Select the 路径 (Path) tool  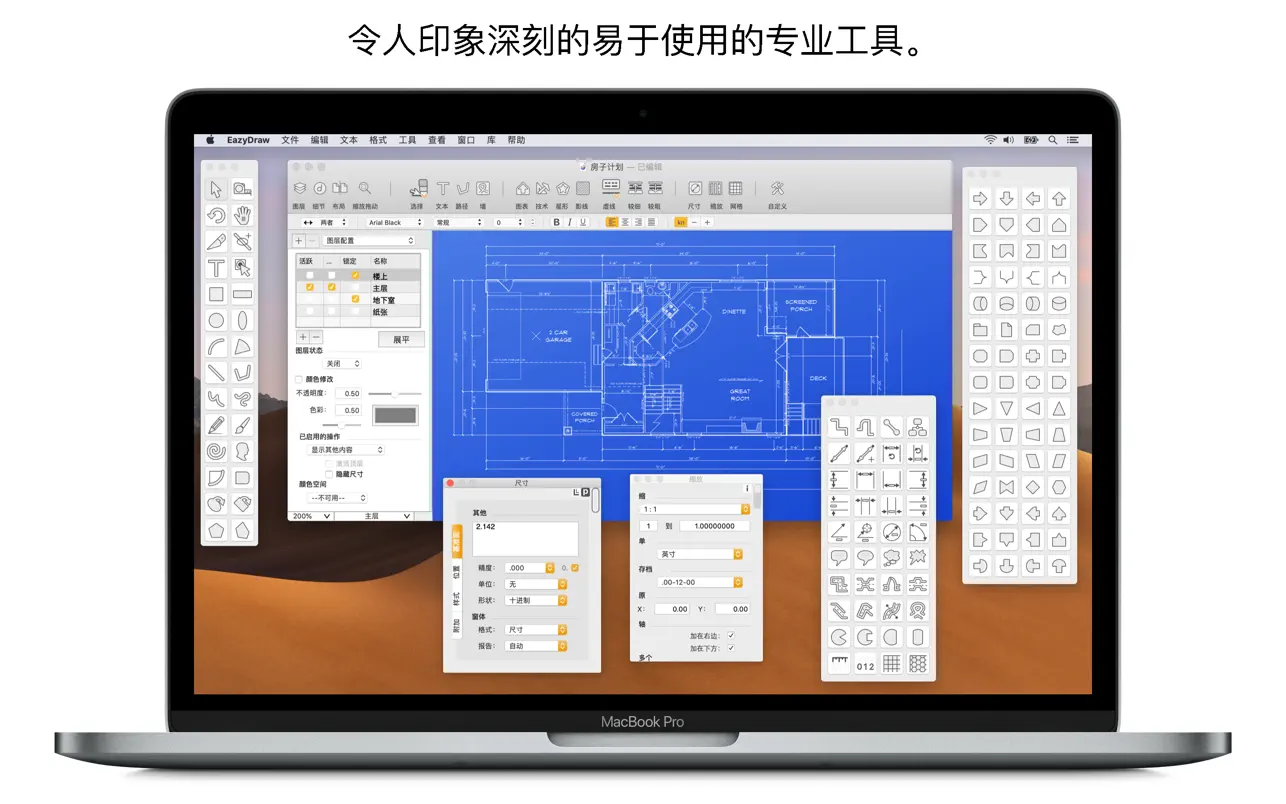(x=462, y=188)
